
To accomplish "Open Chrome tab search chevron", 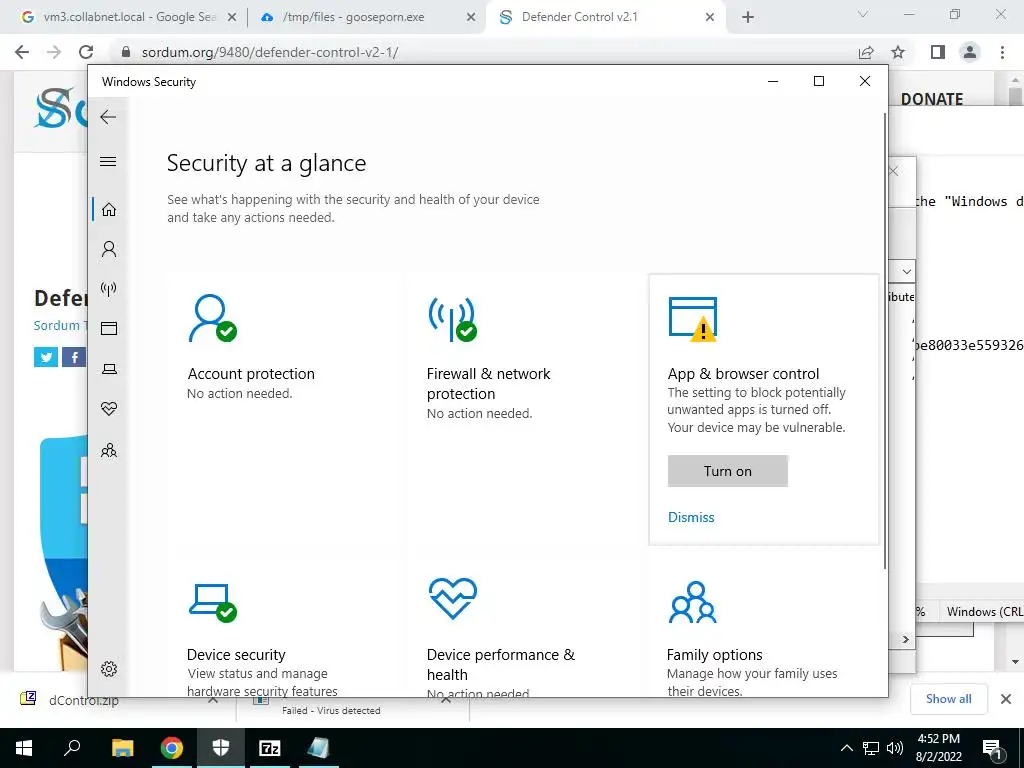I will tap(863, 14).
